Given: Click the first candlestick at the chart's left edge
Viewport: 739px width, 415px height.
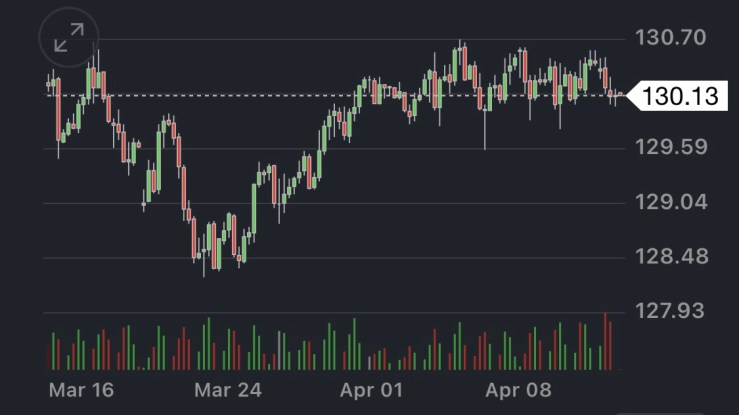Looking at the screenshot, I should coord(49,85).
